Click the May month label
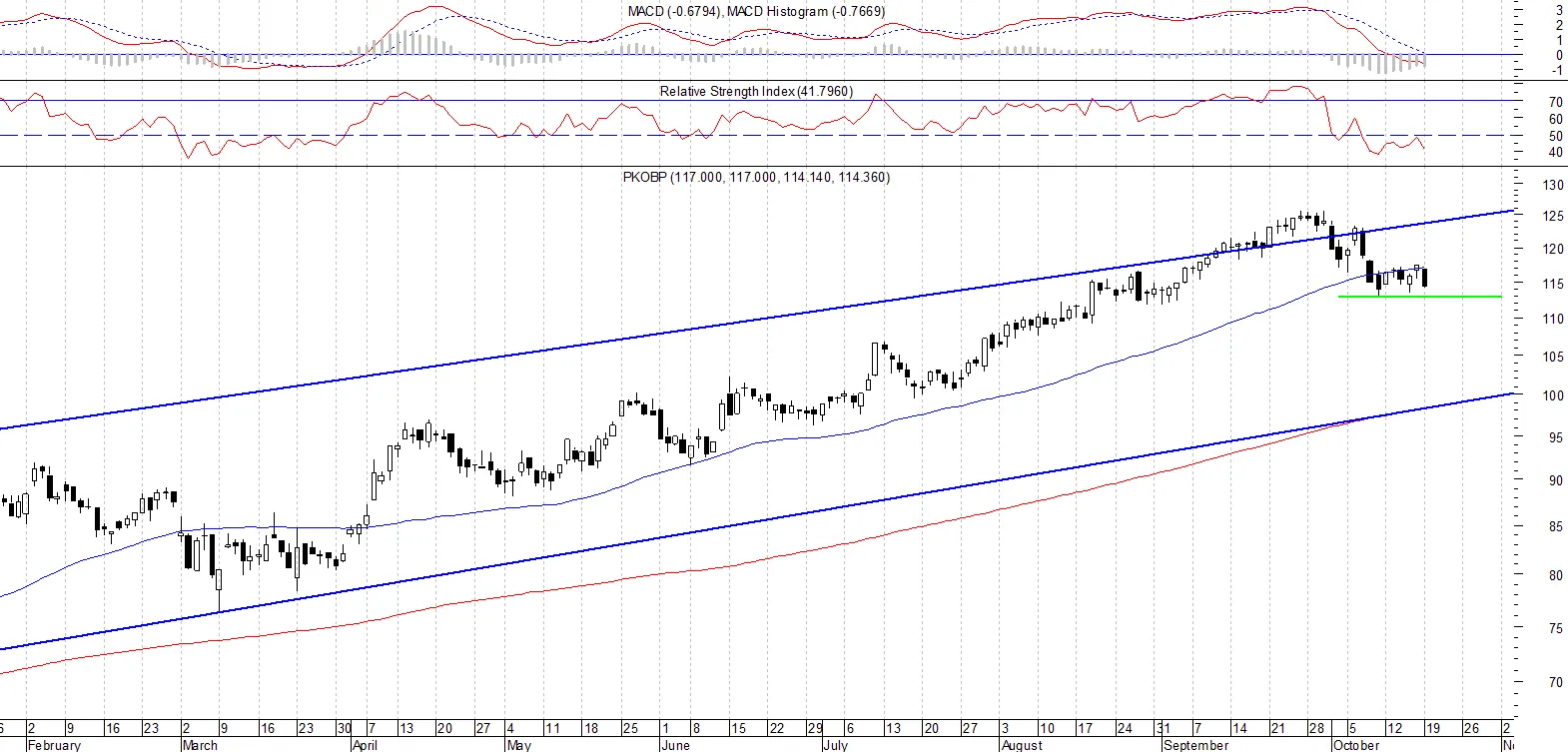The width and height of the screenshot is (1568, 752). (519, 745)
